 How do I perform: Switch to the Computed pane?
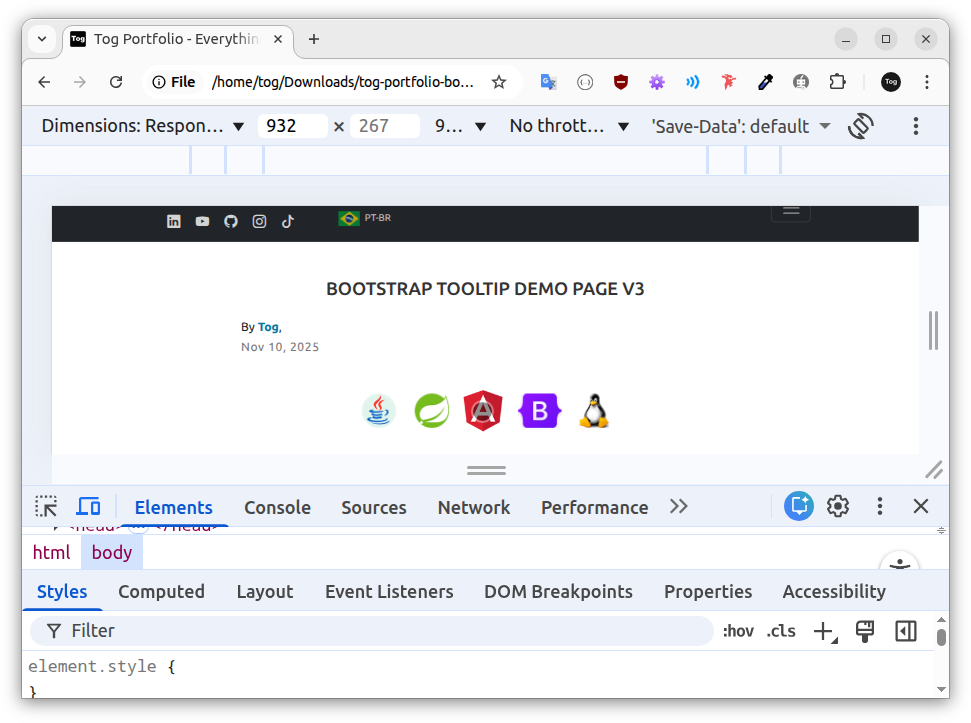tap(161, 592)
